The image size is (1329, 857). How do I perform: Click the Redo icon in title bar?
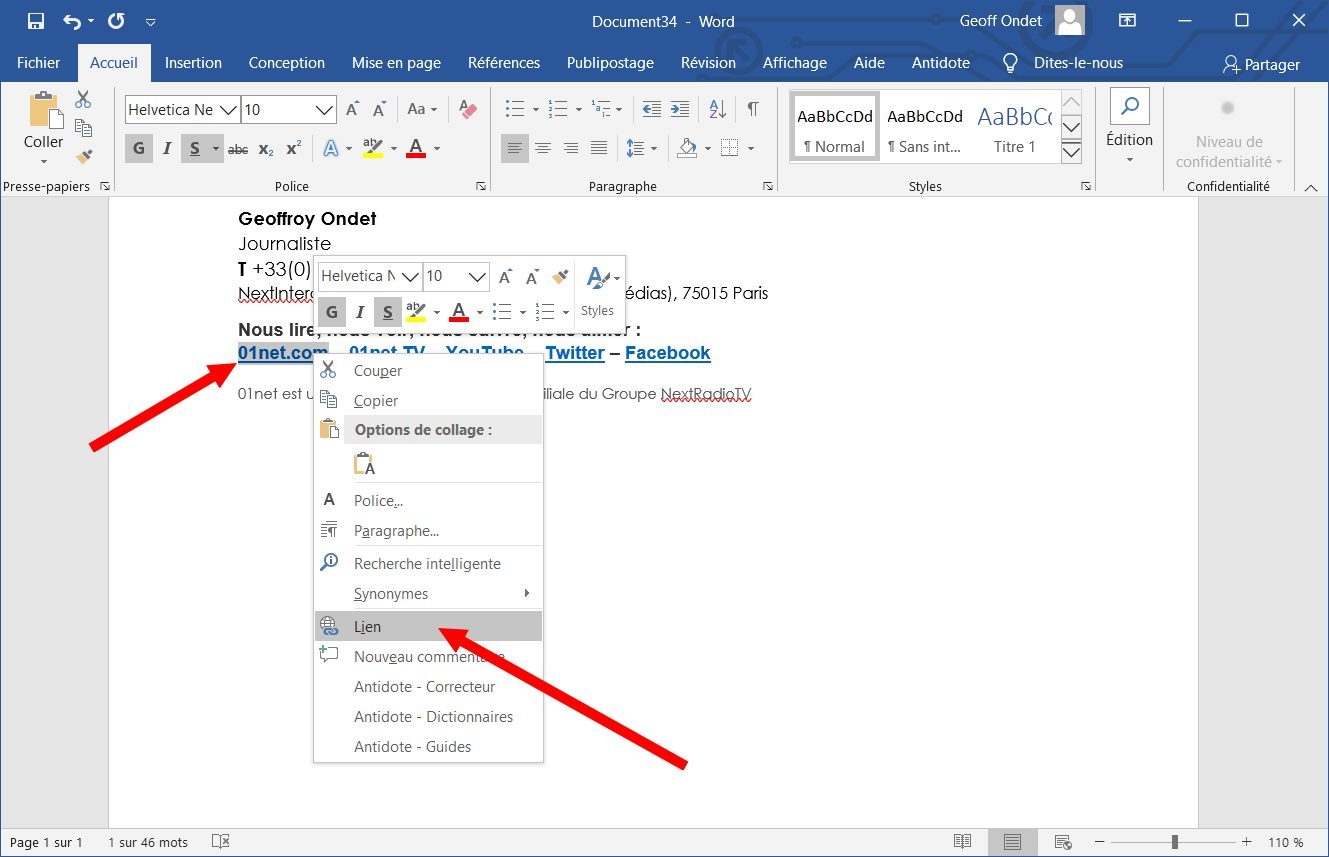point(116,21)
